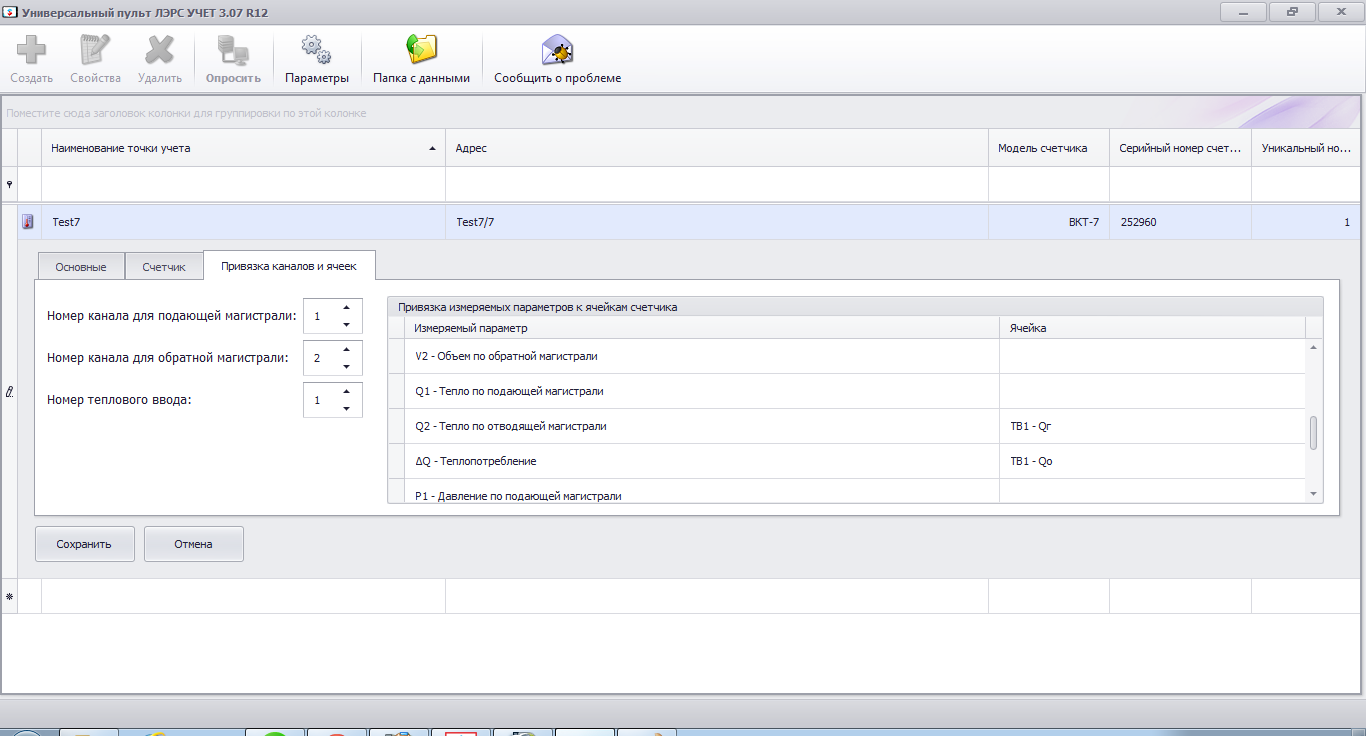Click the Модель счетчика column header

(x=1048, y=148)
